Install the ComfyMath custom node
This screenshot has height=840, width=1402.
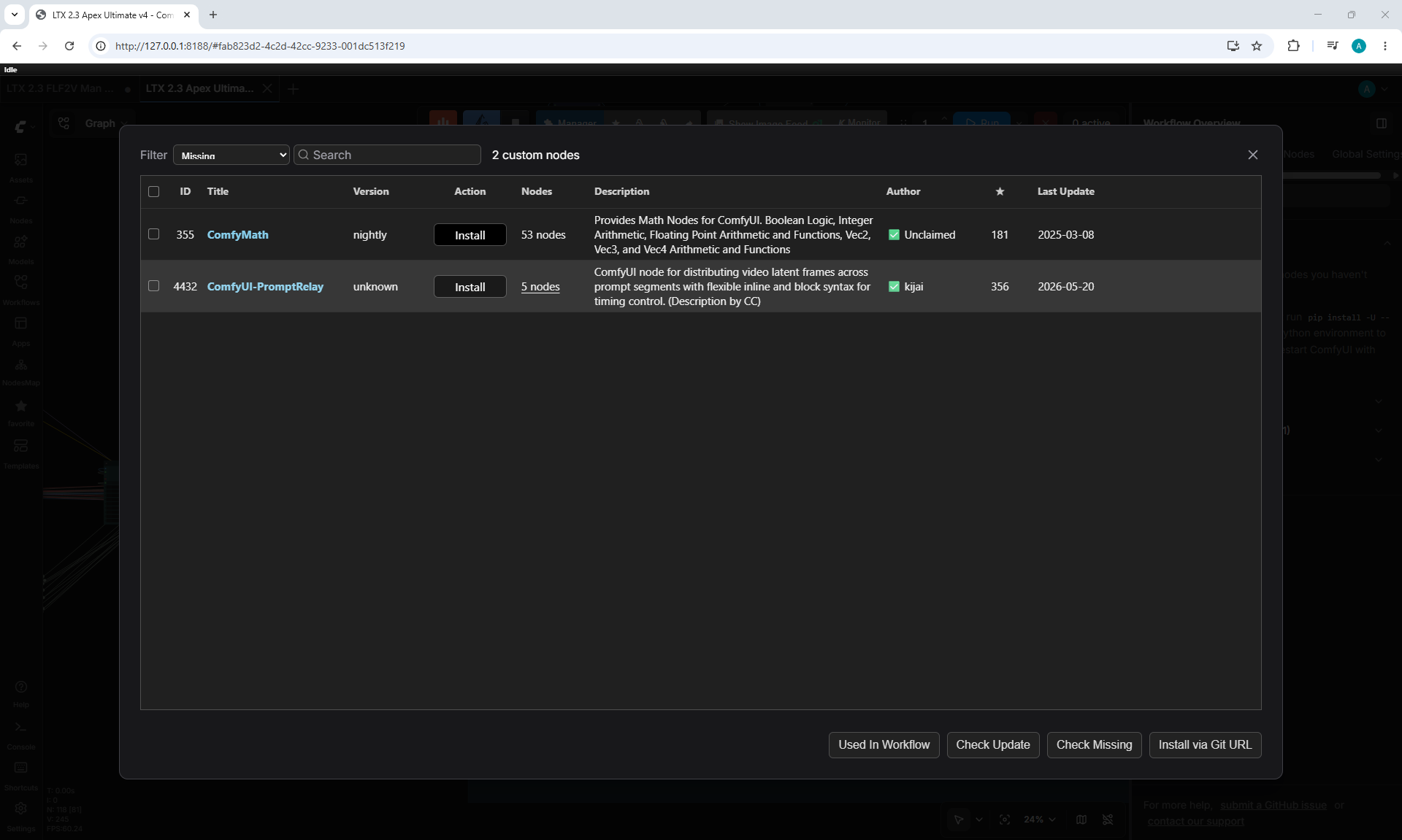(x=470, y=235)
